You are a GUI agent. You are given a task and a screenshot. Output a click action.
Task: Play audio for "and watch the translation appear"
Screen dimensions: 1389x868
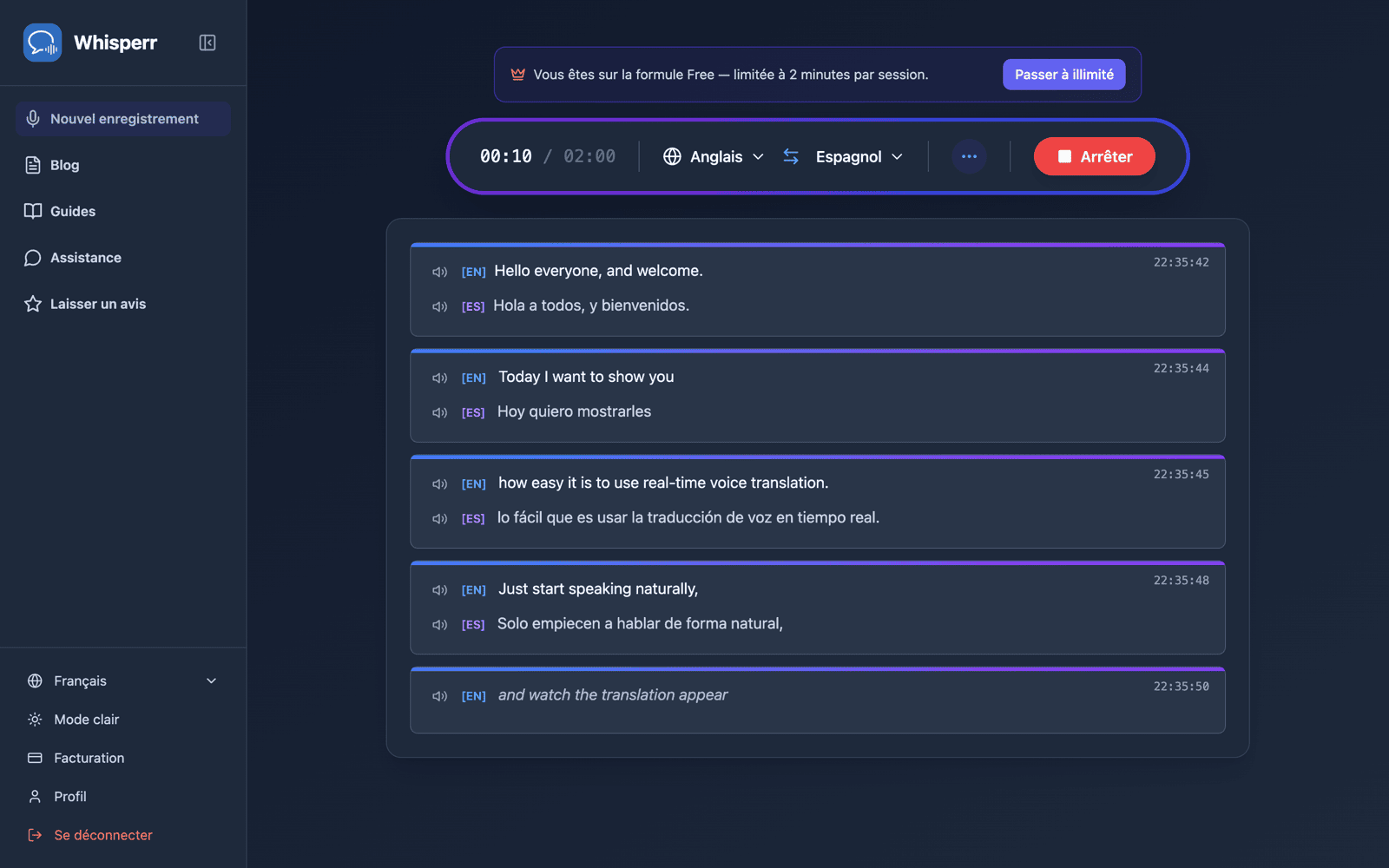tap(440, 695)
